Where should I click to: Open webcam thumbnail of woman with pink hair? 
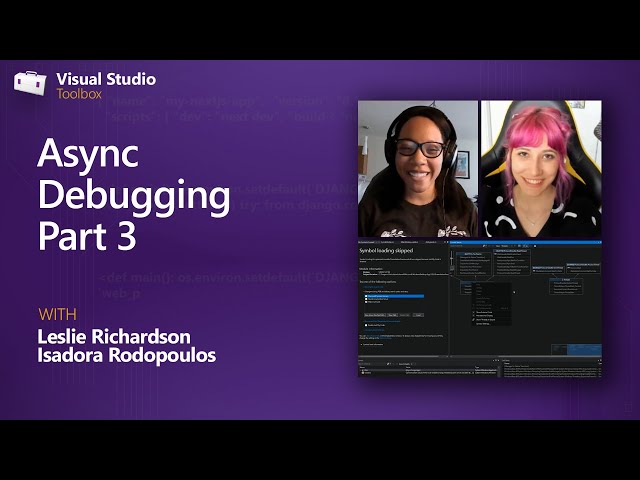coord(541,169)
